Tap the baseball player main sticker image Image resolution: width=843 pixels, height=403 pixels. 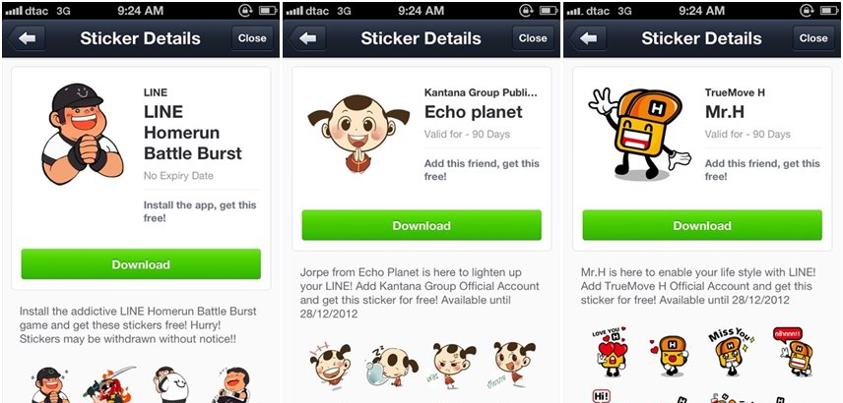pos(82,134)
